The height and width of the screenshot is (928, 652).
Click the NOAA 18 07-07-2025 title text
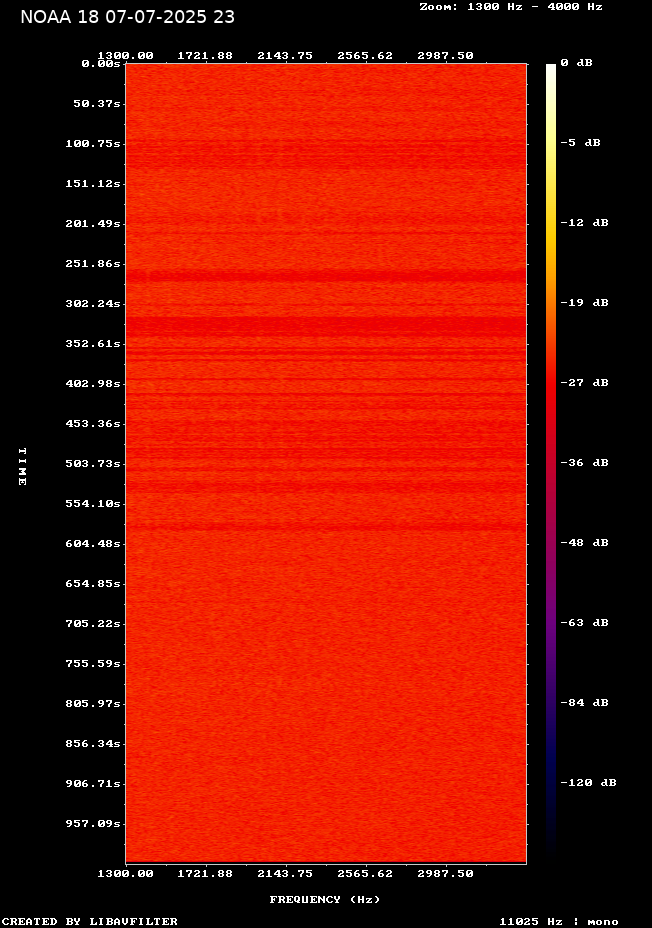[x=128, y=17]
